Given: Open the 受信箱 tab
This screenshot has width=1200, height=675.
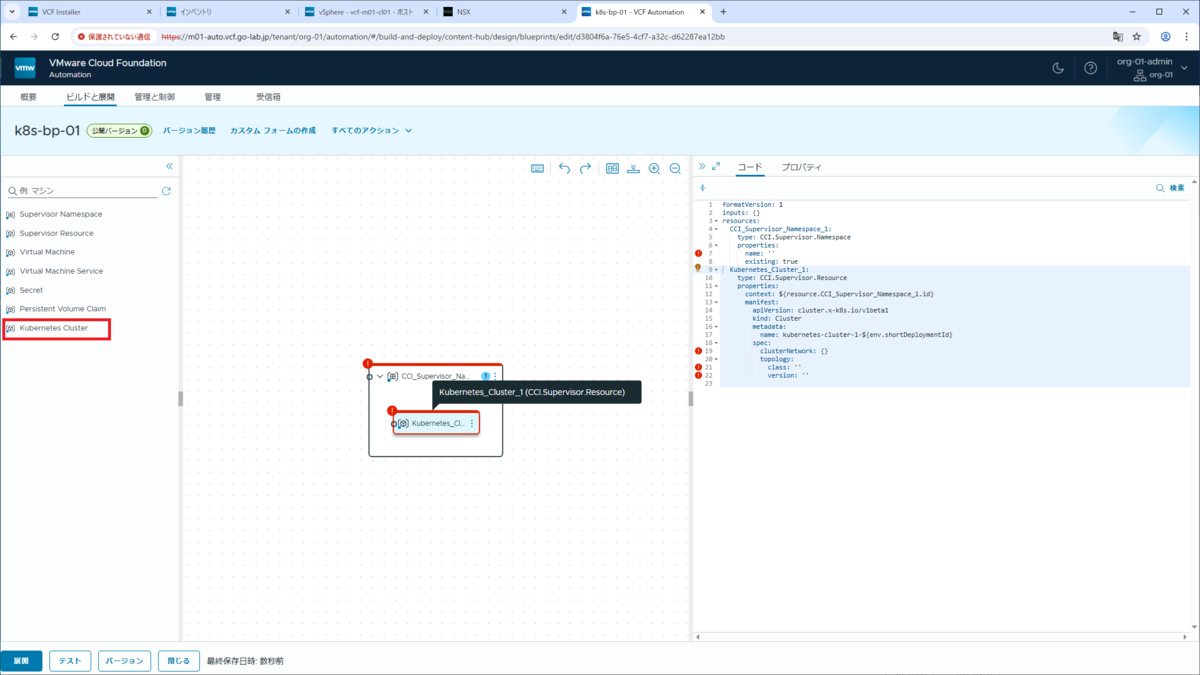Looking at the screenshot, I should pyautogui.click(x=268, y=97).
